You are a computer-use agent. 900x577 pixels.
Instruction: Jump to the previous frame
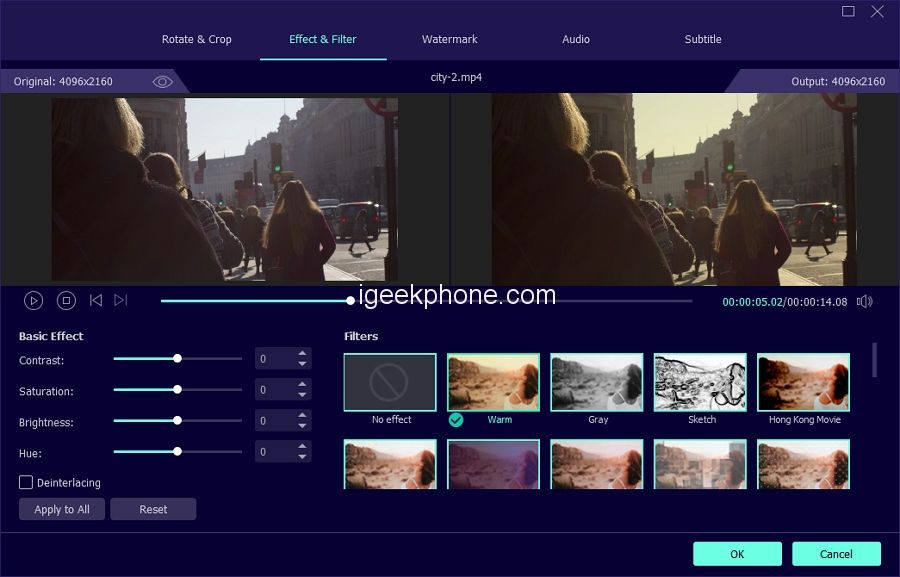[x=96, y=300]
